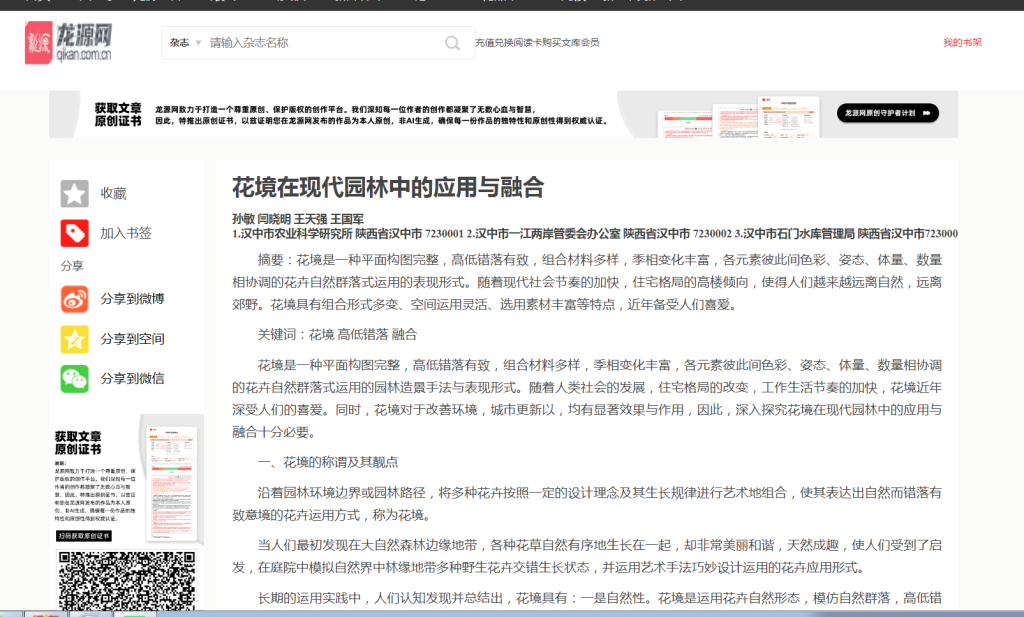Click the green WeChat share icon
Image resolution: width=1024 pixels, height=617 pixels.
[74, 378]
